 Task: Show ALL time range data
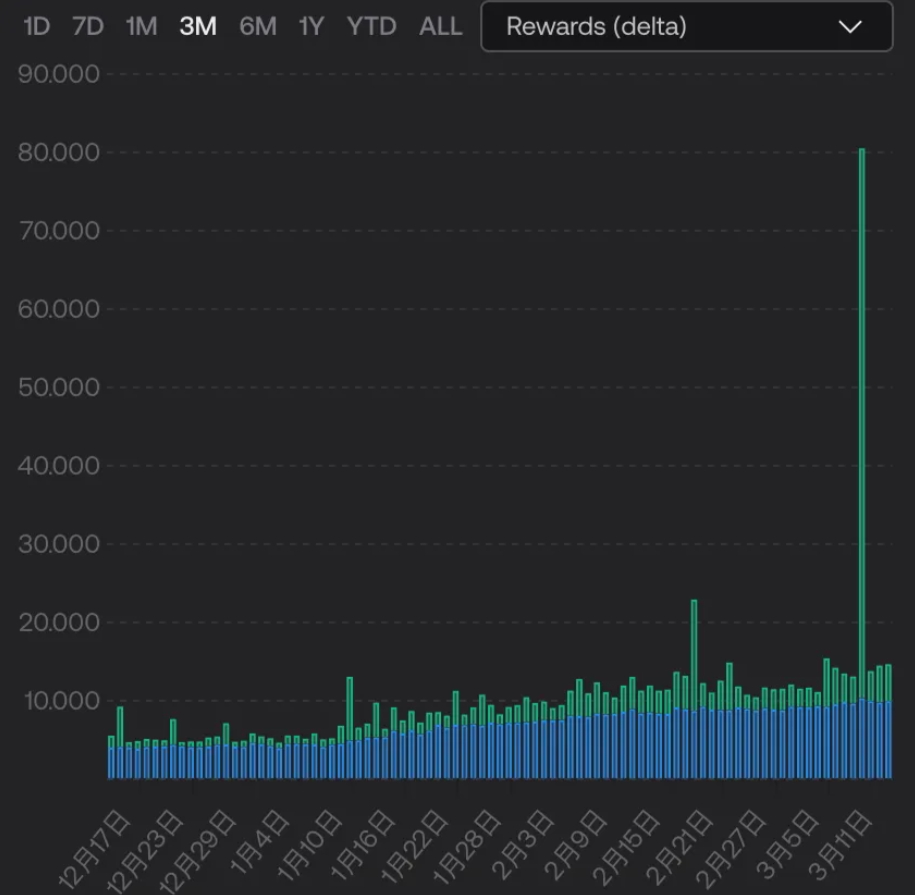point(441,26)
